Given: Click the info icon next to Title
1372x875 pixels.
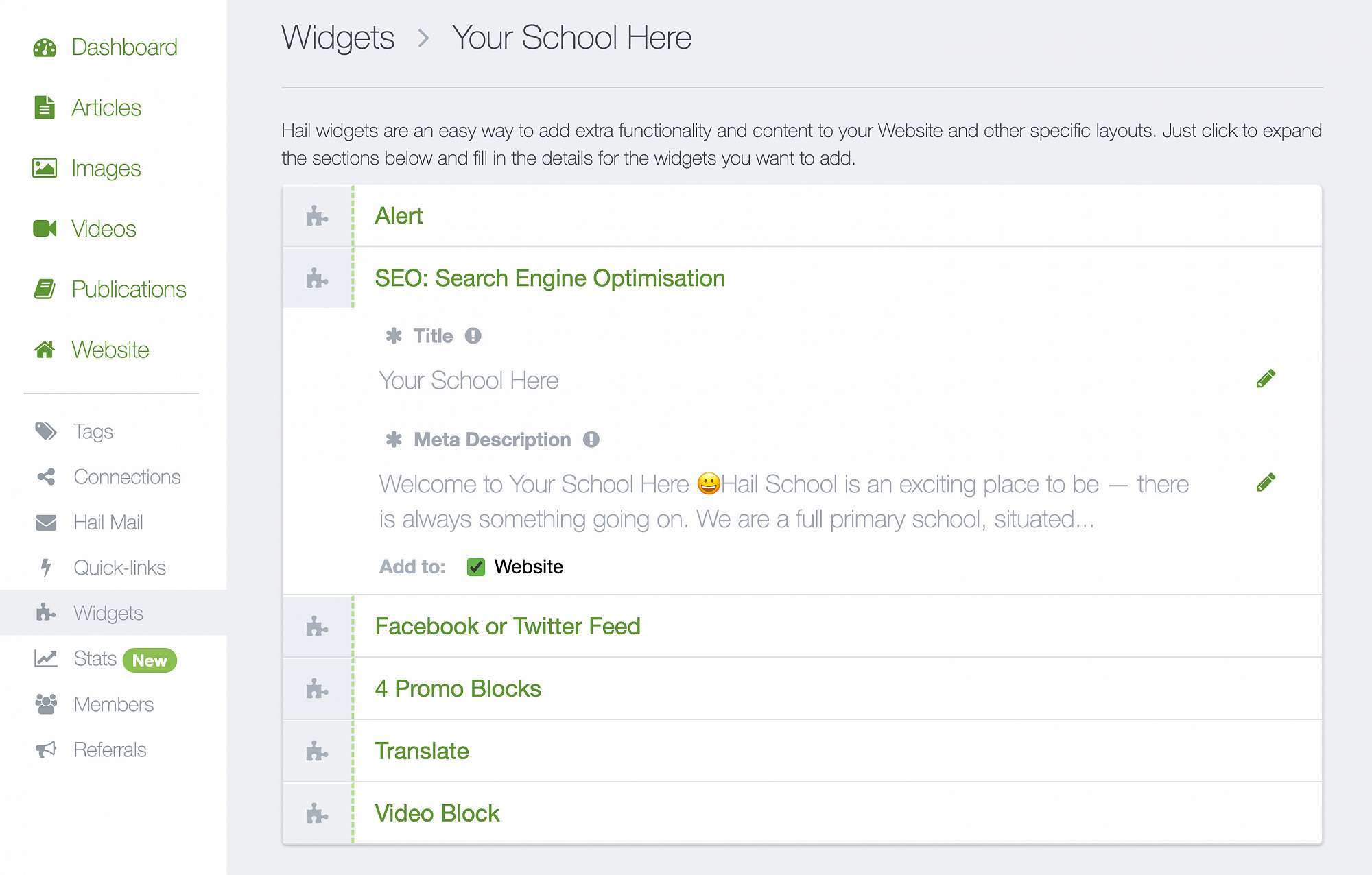Looking at the screenshot, I should tap(473, 336).
